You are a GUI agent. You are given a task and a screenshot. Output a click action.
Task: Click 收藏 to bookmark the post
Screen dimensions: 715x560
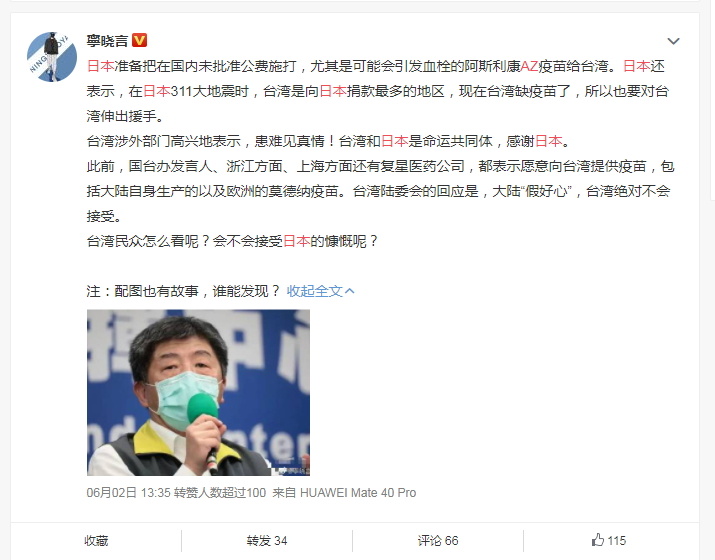[96, 541]
